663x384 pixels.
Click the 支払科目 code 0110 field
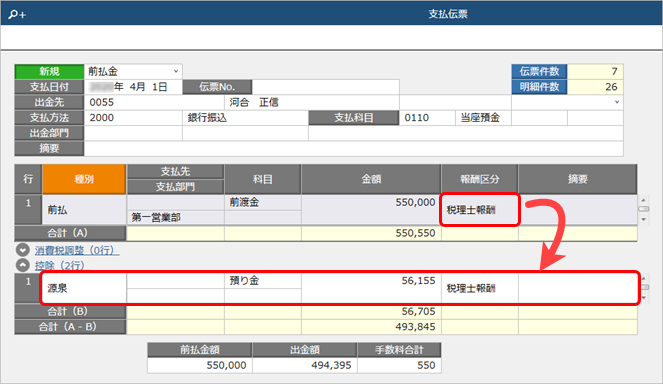(427, 118)
